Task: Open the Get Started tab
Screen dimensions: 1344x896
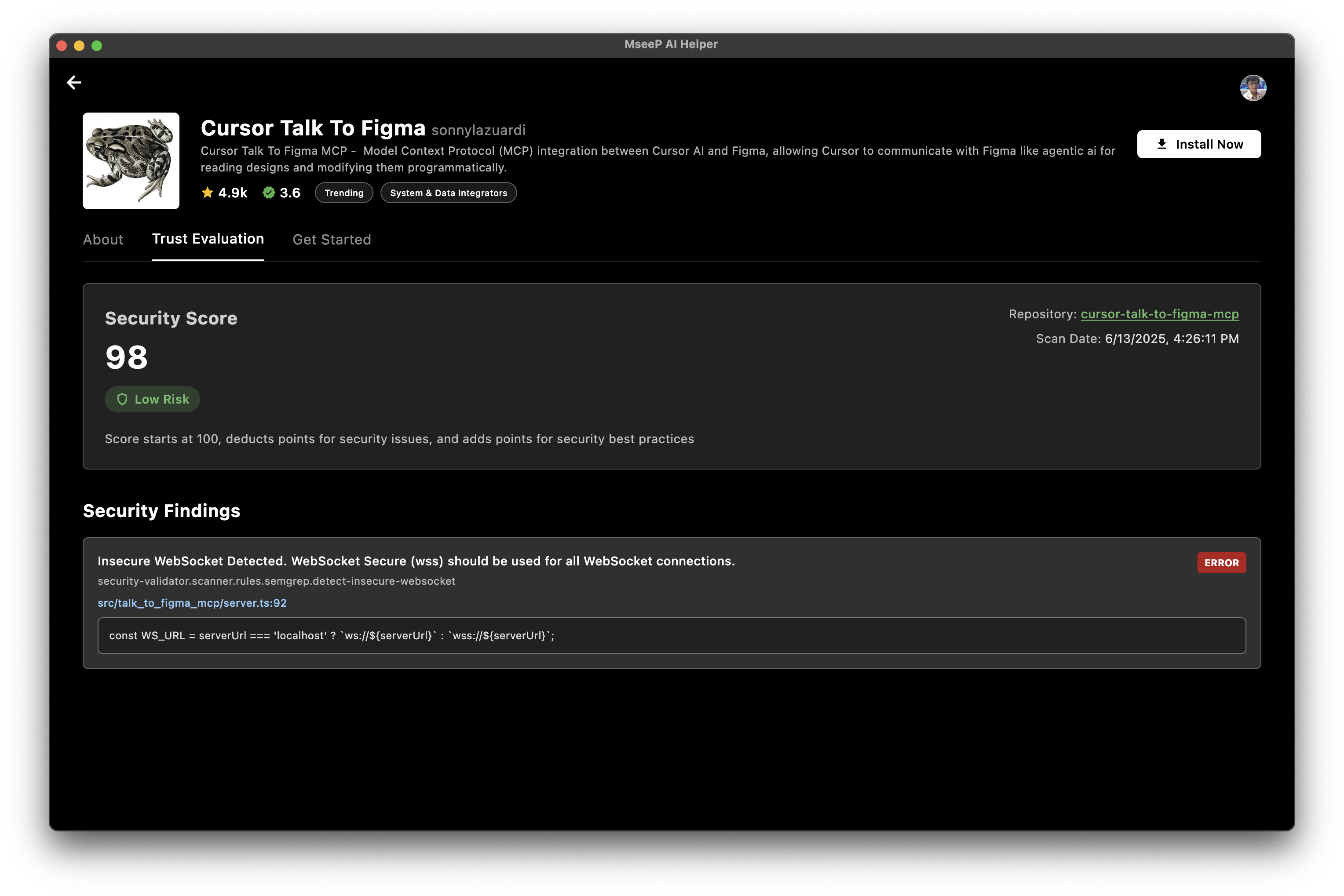Action: click(332, 240)
